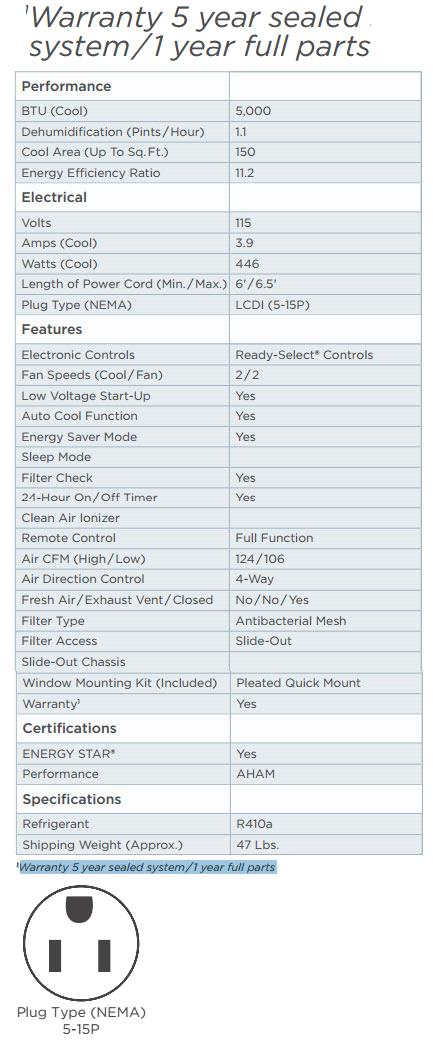
Task: Click the Electrical section header
Action: [54, 197]
